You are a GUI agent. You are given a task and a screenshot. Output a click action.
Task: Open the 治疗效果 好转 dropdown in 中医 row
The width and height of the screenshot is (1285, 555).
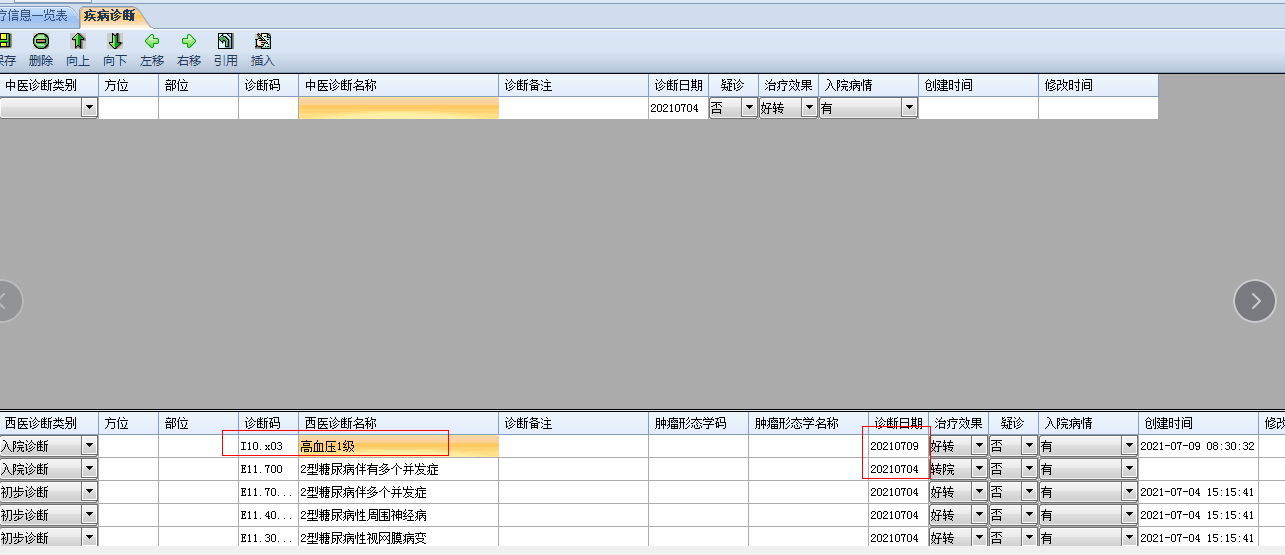tap(809, 108)
